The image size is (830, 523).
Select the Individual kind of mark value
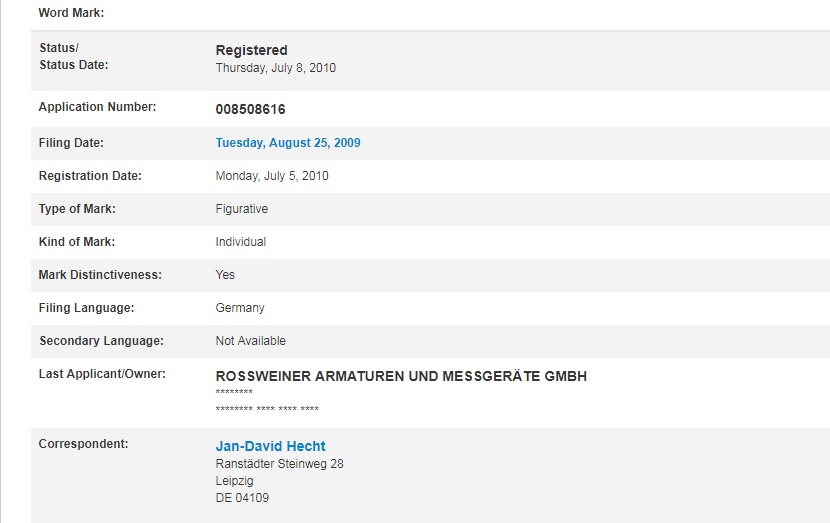pos(240,242)
